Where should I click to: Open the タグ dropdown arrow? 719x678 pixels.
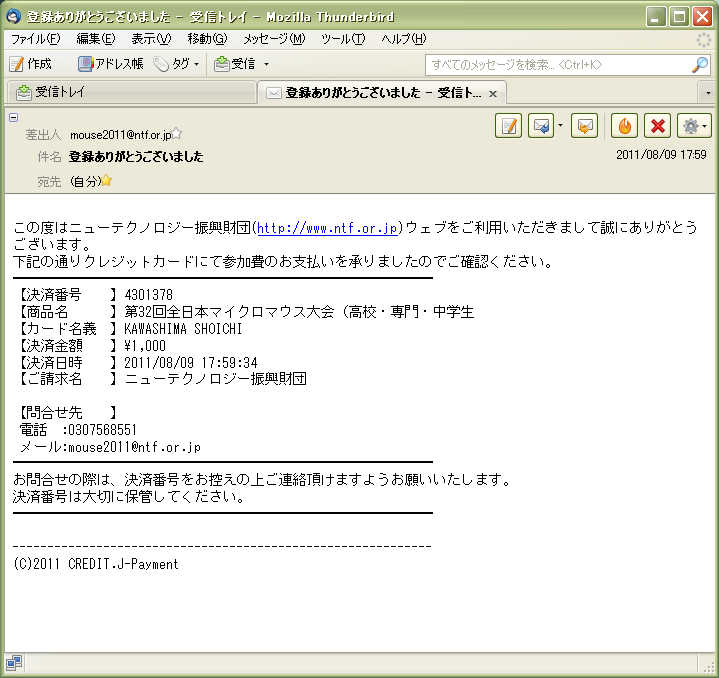pos(197,64)
